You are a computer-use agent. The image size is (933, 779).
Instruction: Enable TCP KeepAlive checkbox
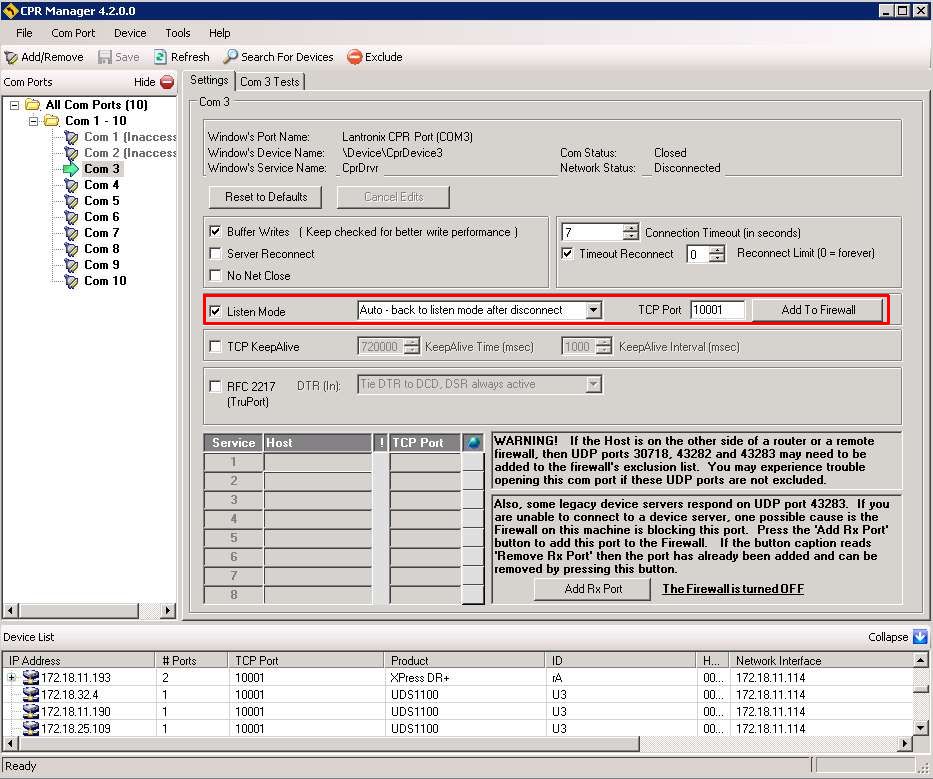(215, 347)
